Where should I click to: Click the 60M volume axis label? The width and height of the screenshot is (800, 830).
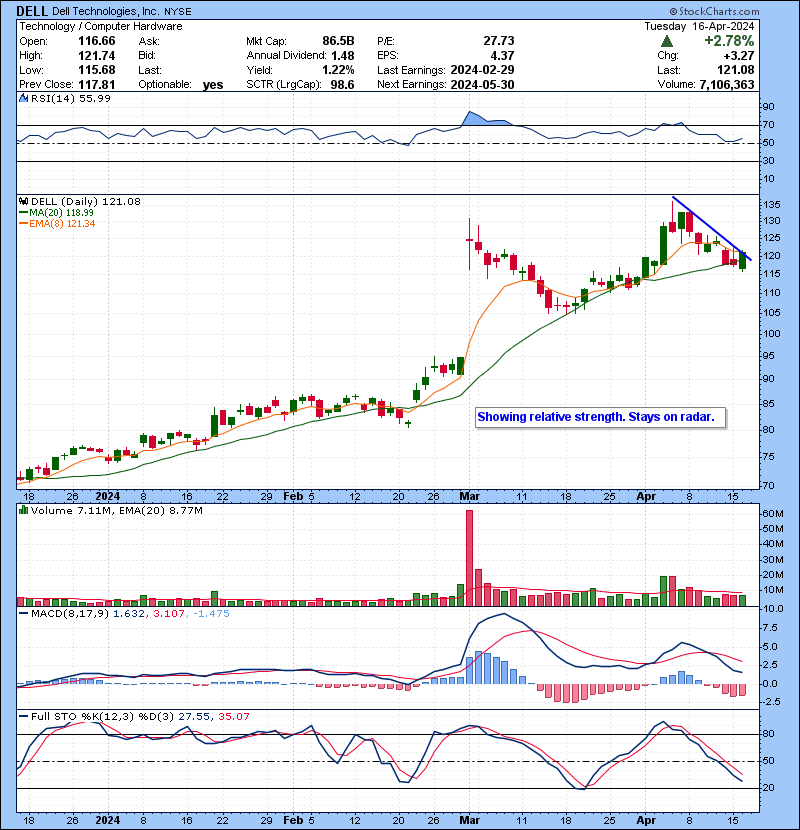tap(773, 513)
